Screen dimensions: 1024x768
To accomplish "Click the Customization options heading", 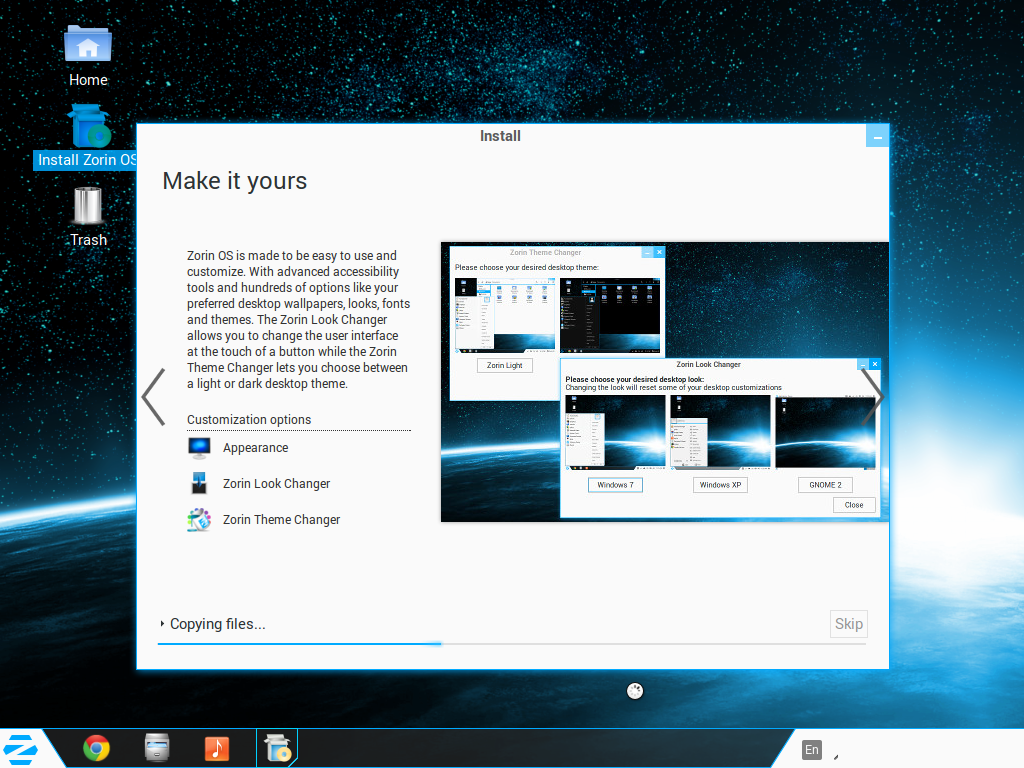I will [249, 420].
